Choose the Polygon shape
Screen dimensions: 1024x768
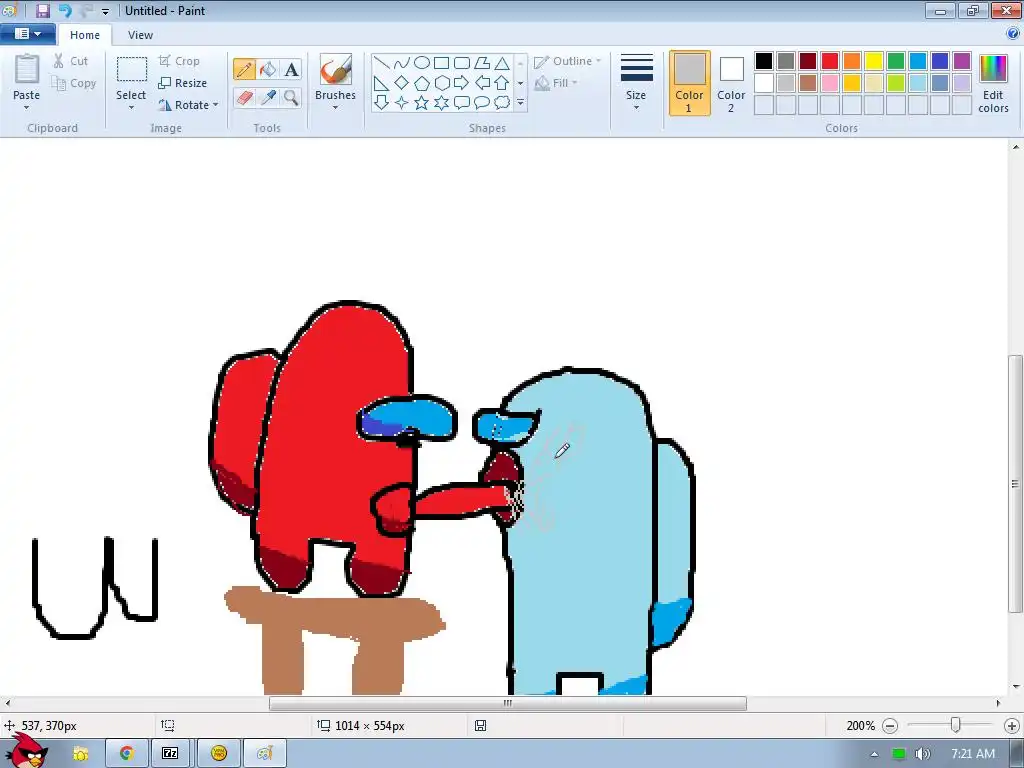(x=482, y=63)
